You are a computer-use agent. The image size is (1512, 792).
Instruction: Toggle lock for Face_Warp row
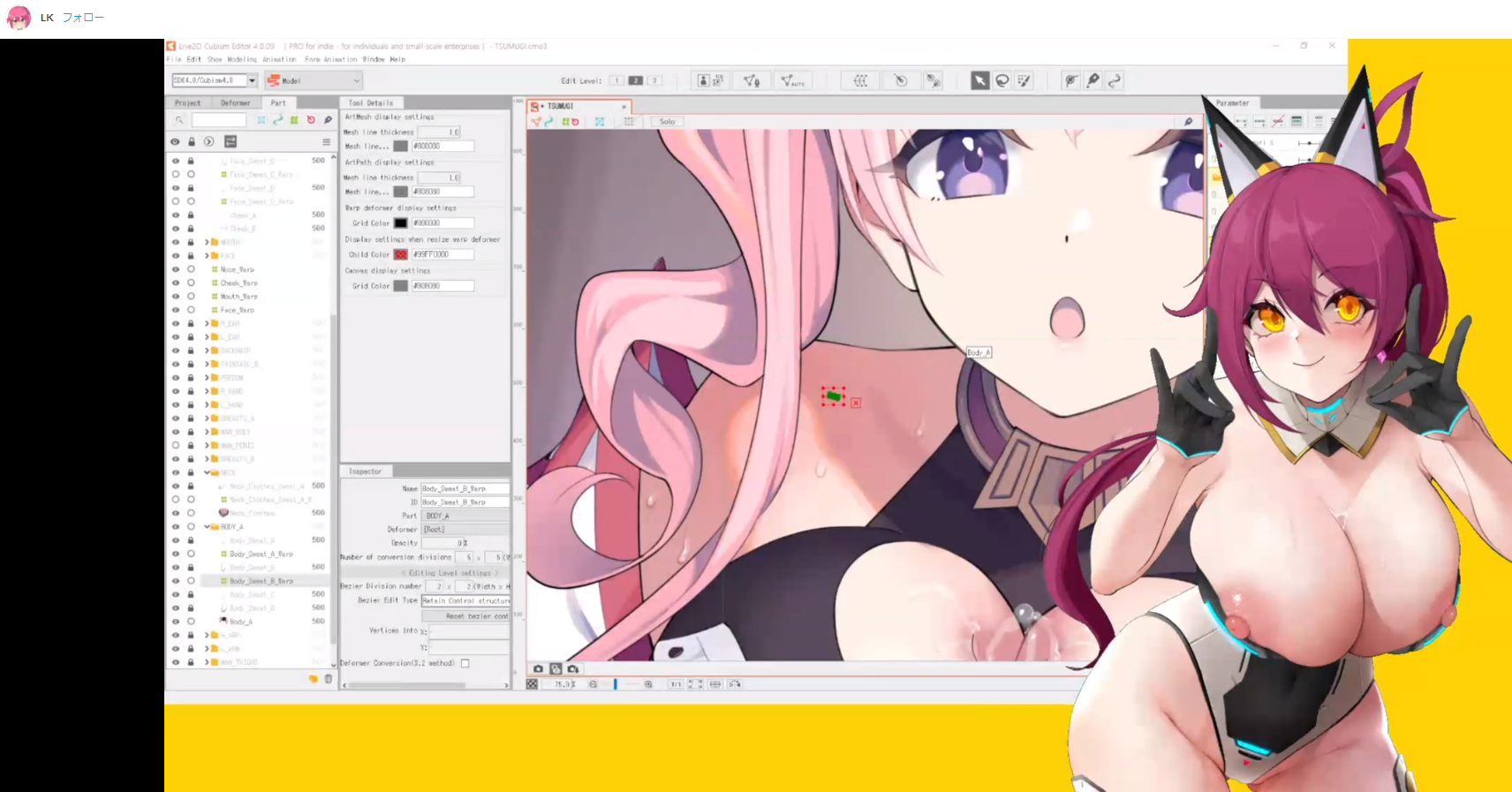tap(191, 310)
